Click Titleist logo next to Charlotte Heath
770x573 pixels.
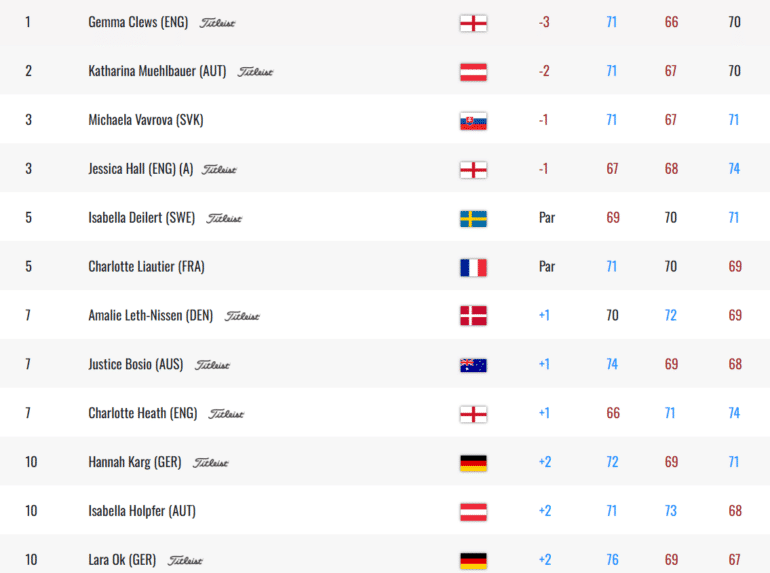pyautogui.click(x=226, y=414)
